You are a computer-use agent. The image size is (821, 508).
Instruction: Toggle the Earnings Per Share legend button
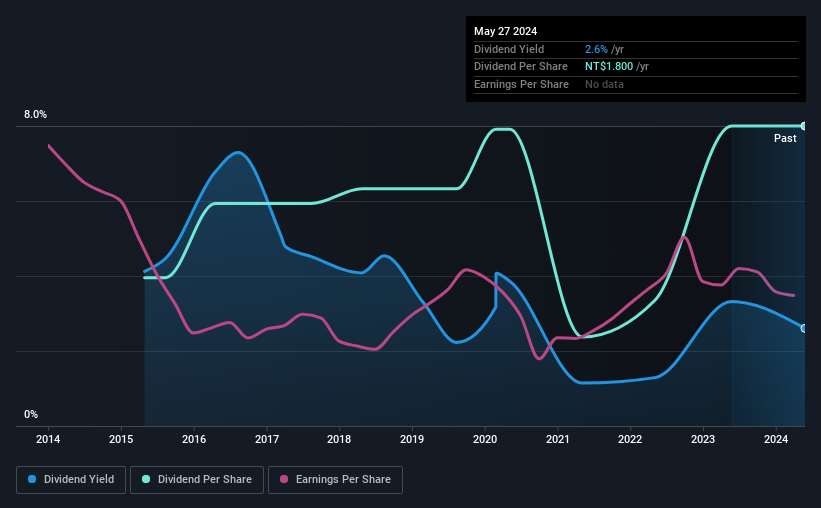click(335, 480)
